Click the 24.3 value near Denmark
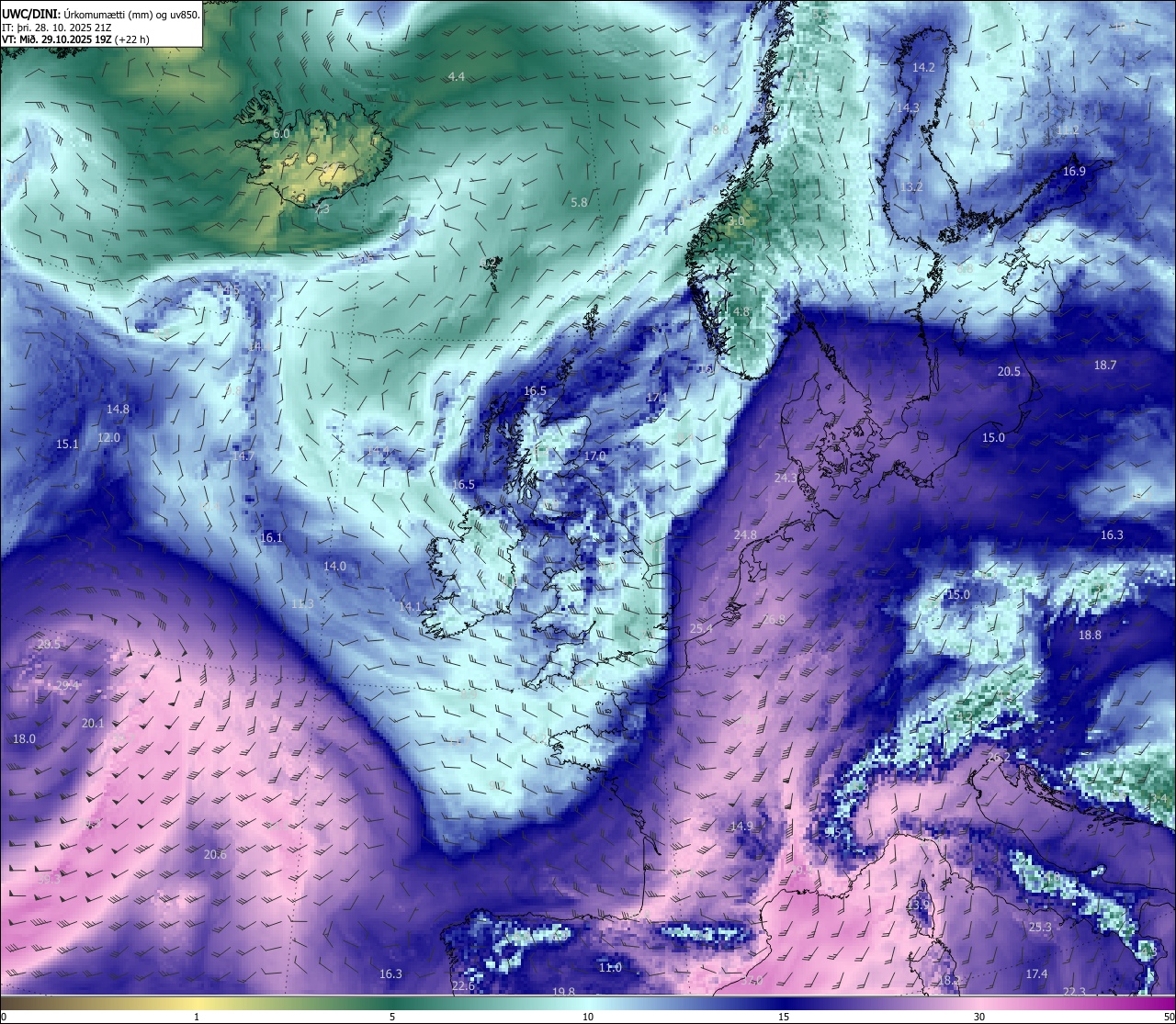Viewport: 1176px width, 1024px height. tap(786, 478)
